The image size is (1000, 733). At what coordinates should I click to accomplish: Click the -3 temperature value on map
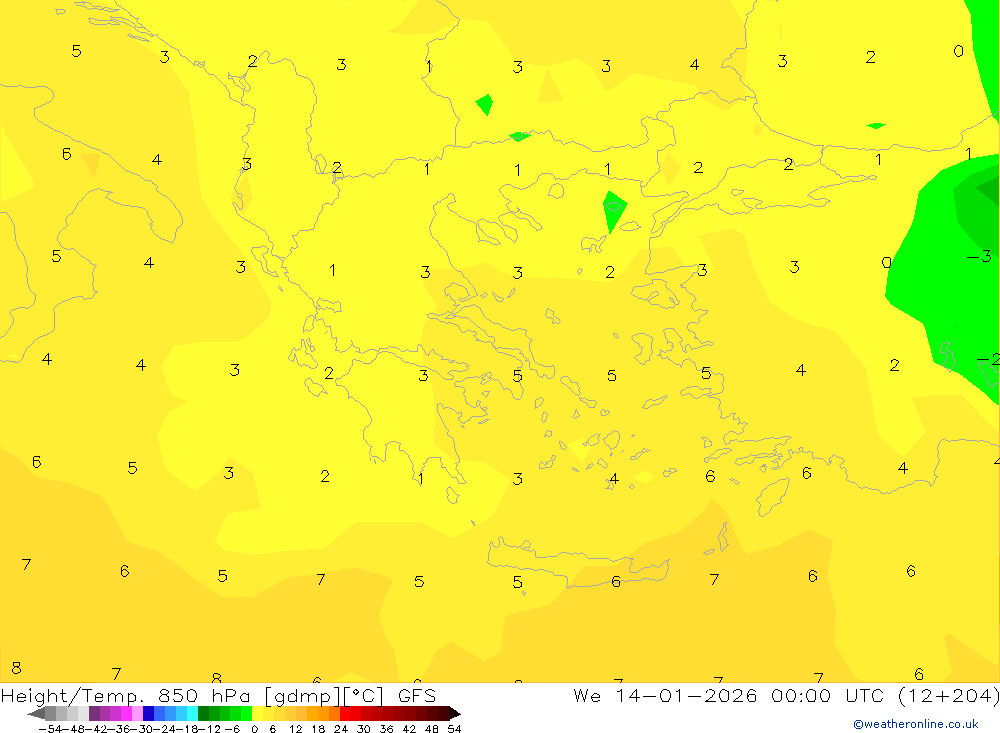click(979, 256)
